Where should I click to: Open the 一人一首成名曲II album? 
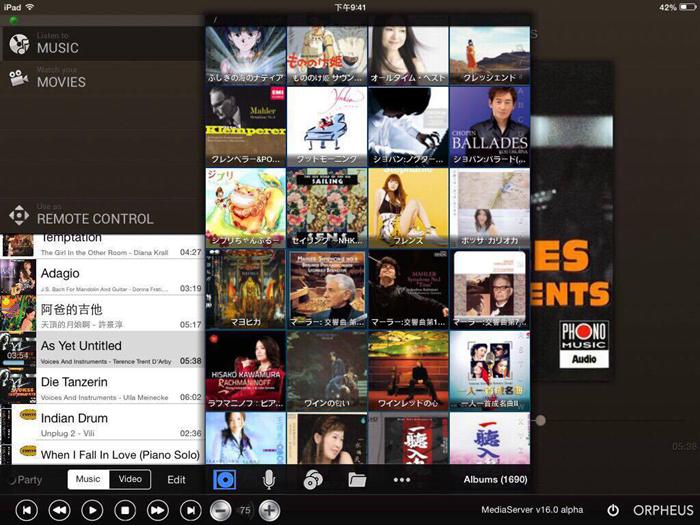490,371
